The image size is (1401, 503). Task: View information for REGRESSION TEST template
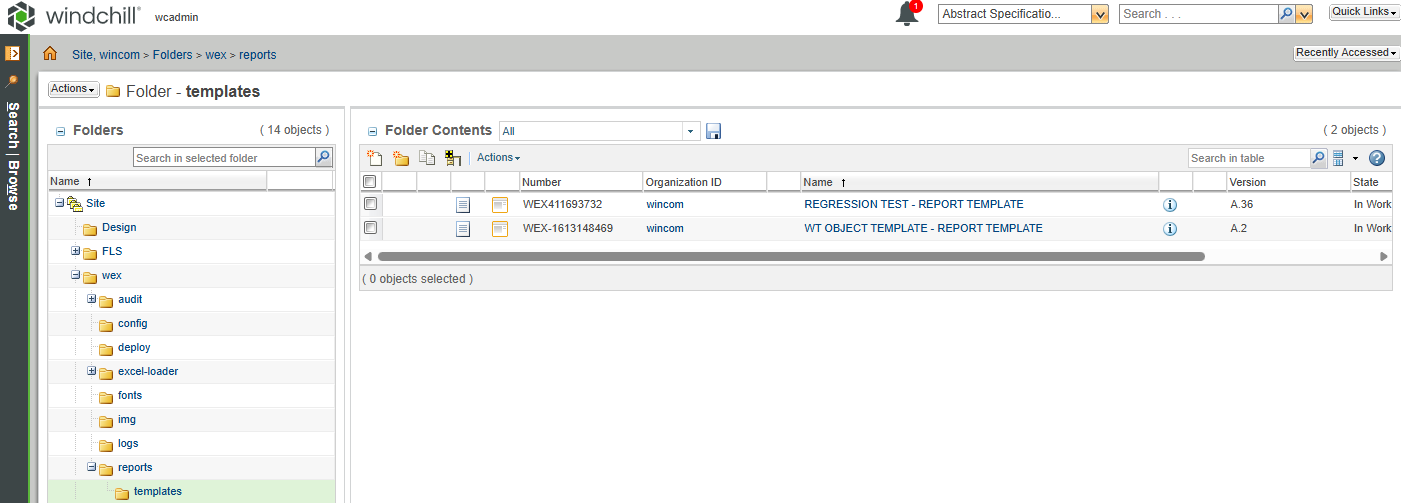point(1170,204)
